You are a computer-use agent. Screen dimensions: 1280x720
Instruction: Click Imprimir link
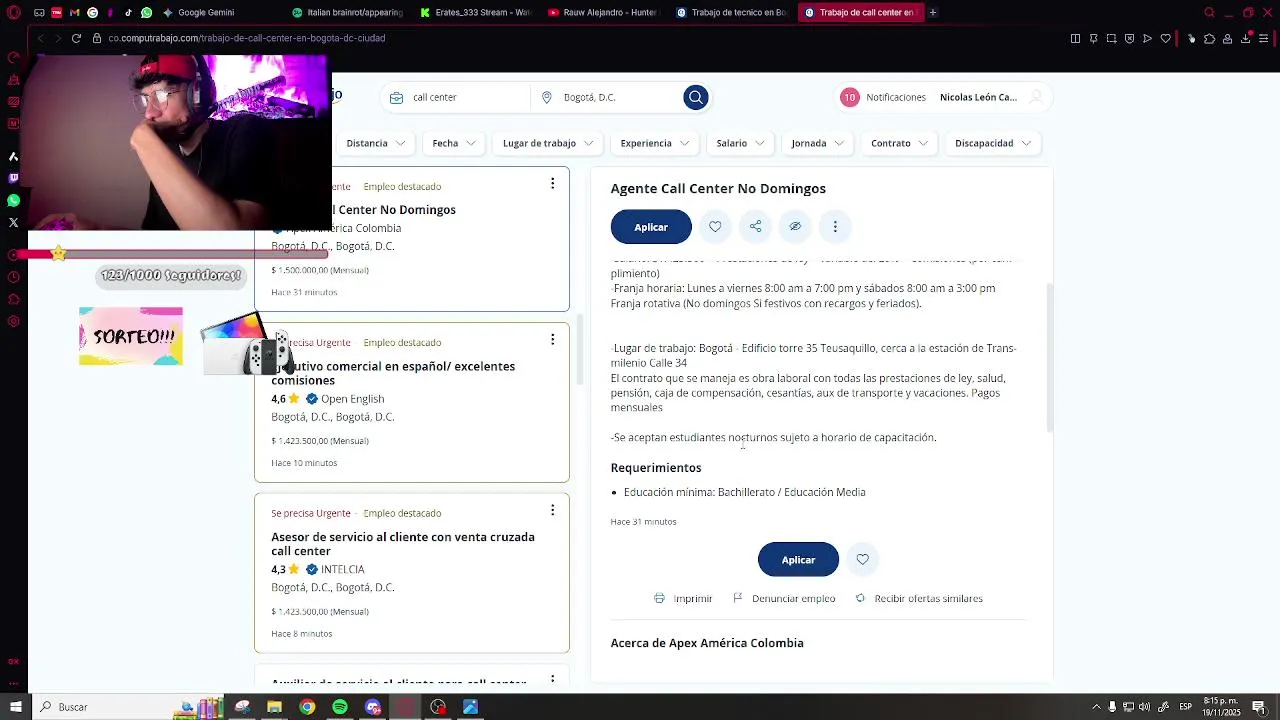click(683, 599)
